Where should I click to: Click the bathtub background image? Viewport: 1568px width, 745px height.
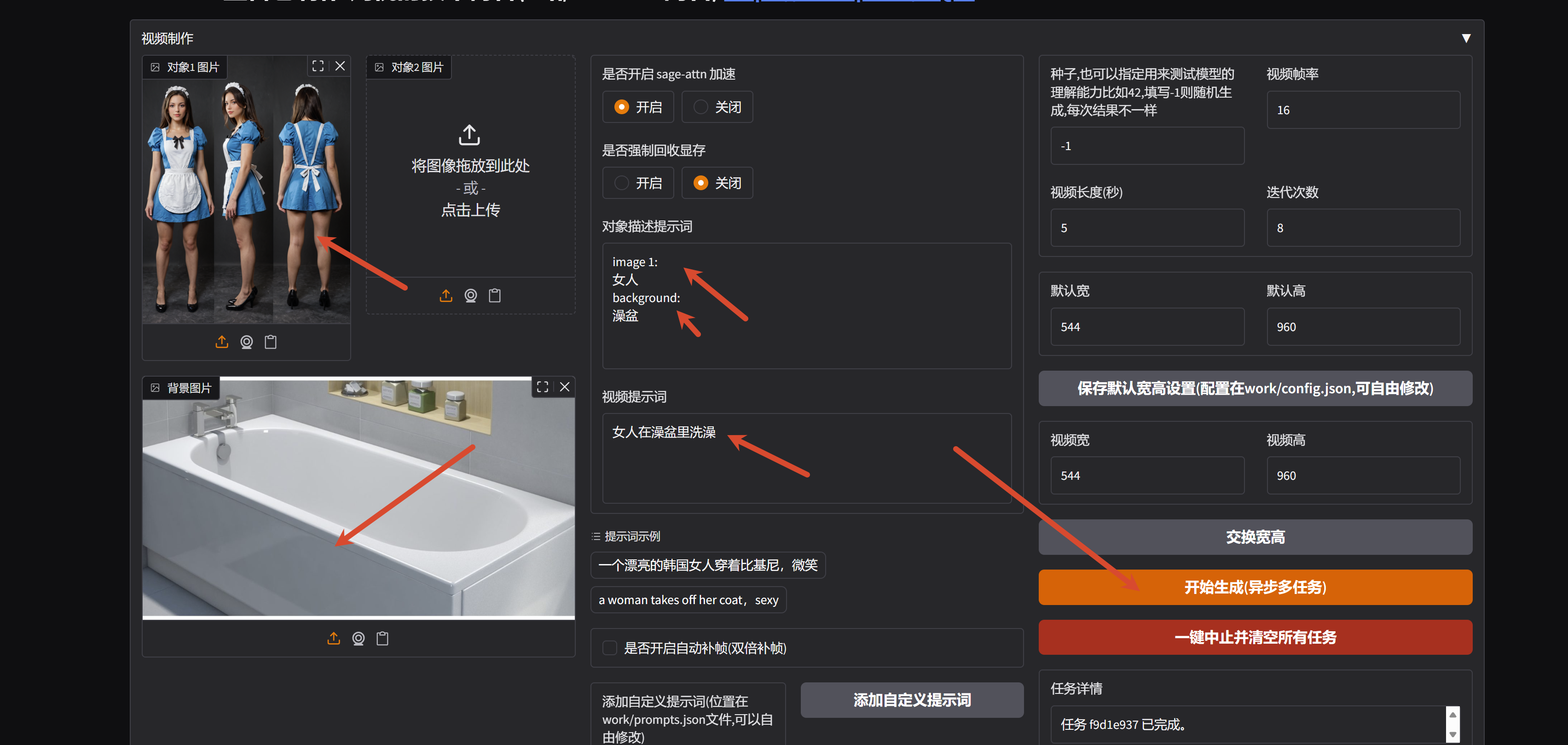[x=359, y=498]
